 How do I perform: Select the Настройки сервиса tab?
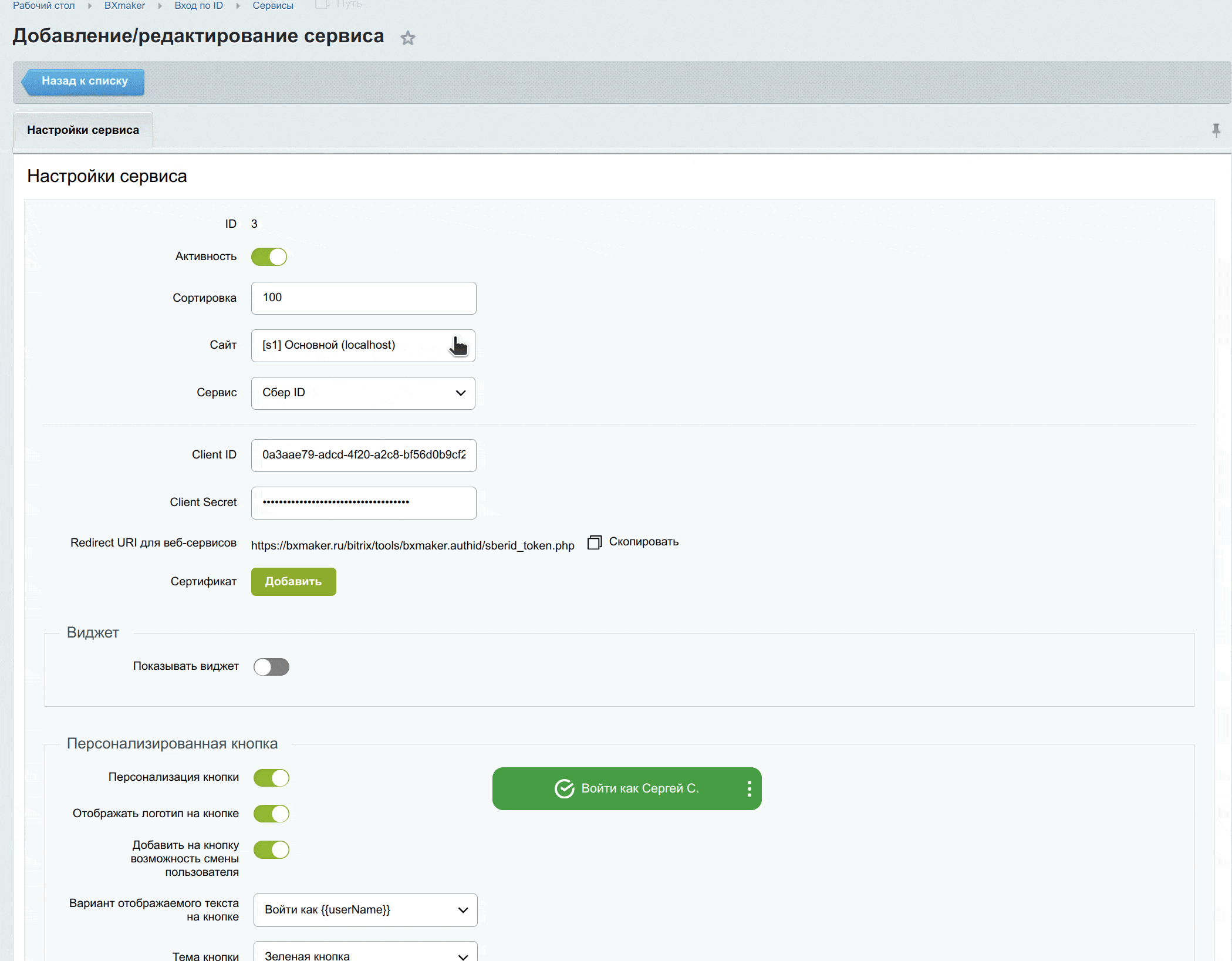click(83, 130)
